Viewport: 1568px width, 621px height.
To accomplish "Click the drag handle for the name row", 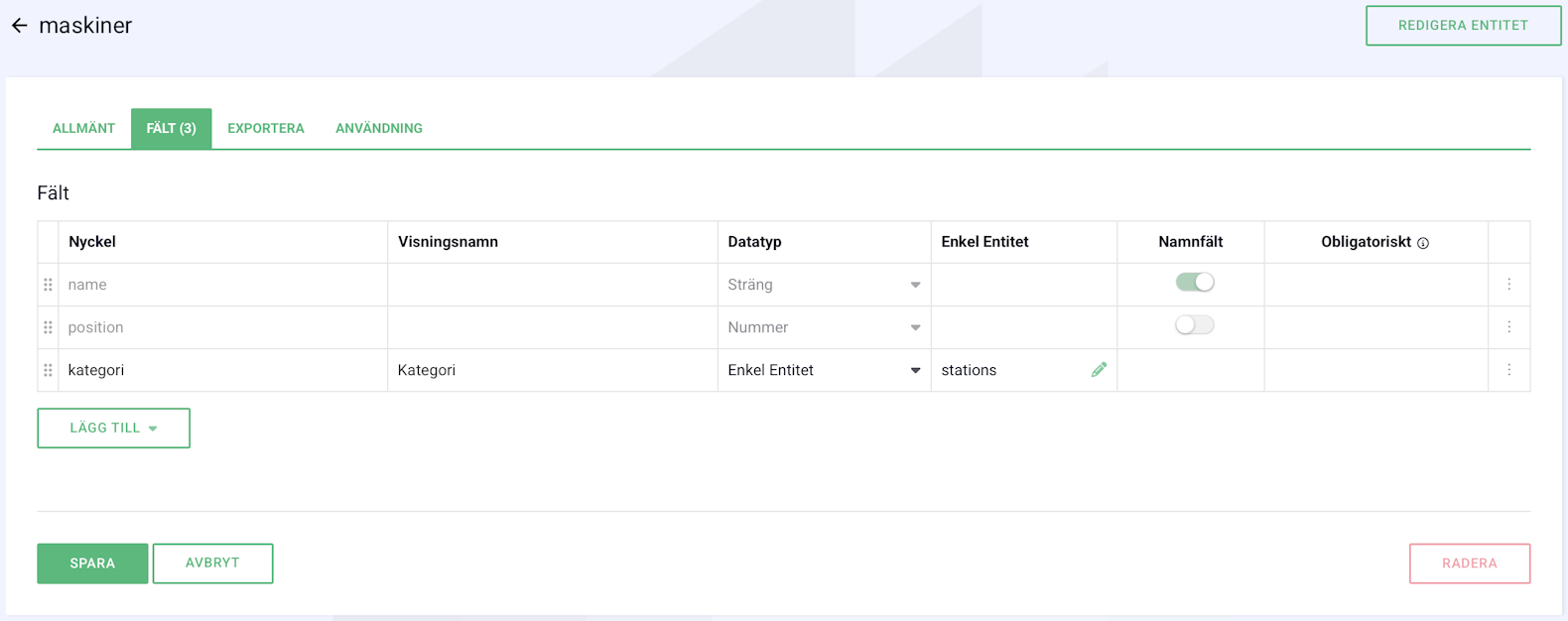I will [x=48, y=285].
